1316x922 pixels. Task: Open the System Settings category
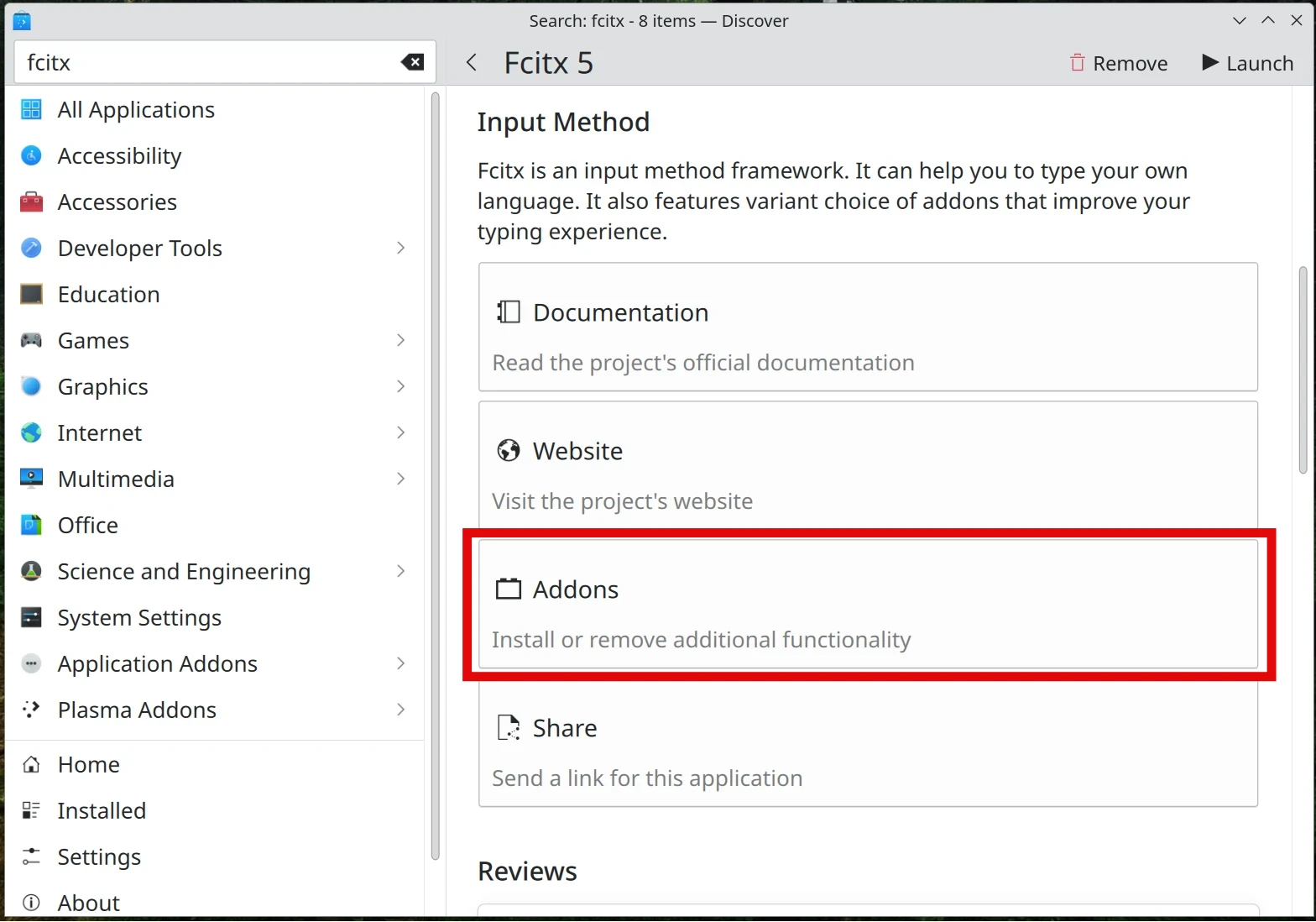click(214, 617)
